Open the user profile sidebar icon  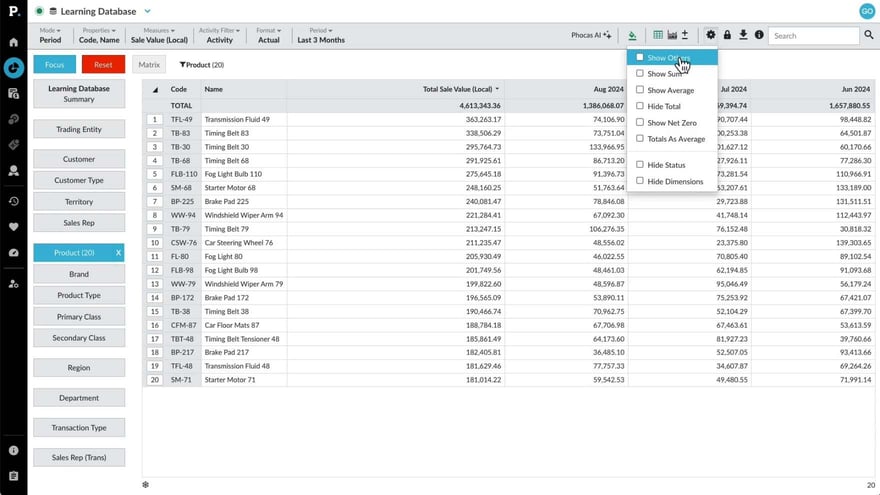(13, 171)
